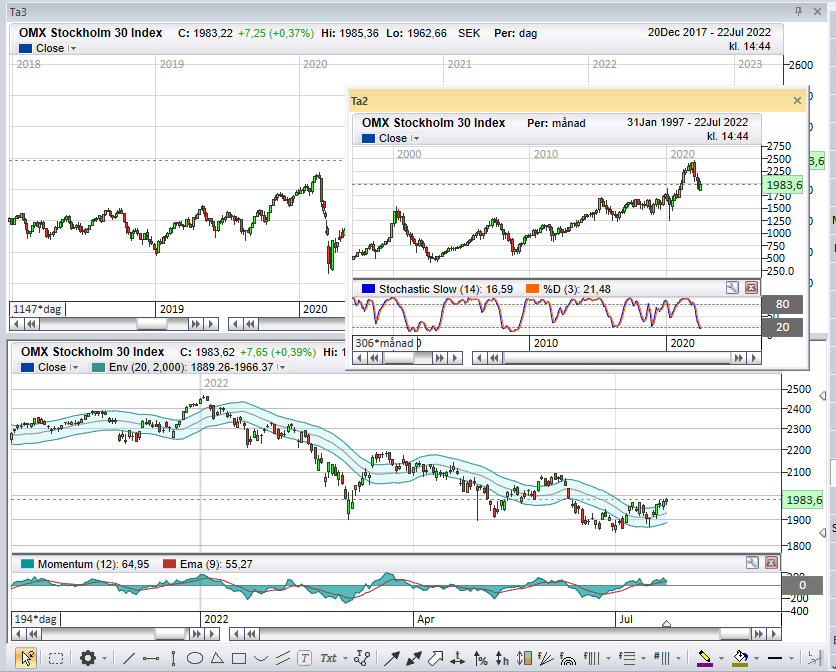The height and width of the screenshot is (672, 836).
Task: Select the double-headed arrow tool
Action: (x=414, y=659)
